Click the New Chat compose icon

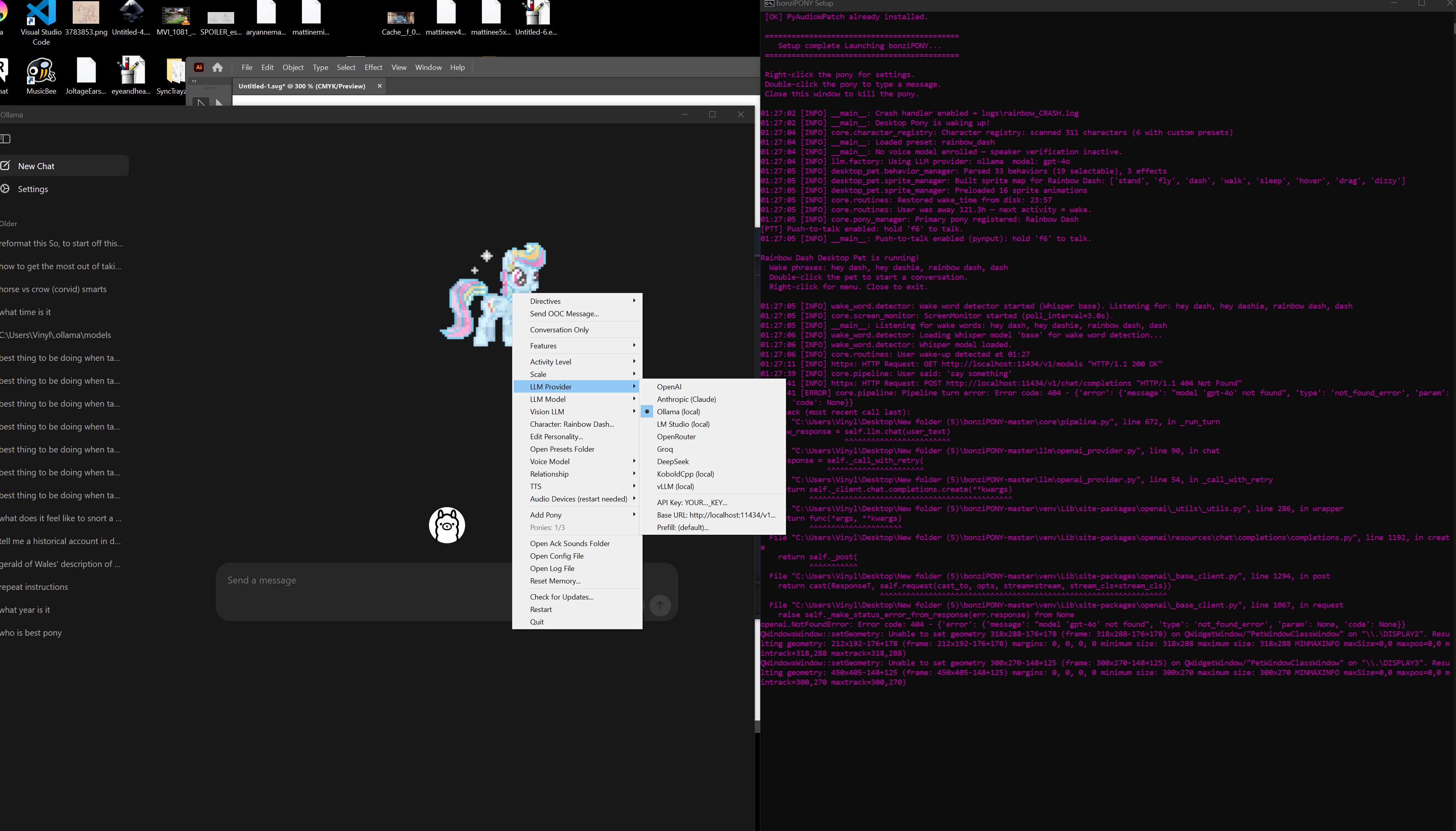[6, 166]
